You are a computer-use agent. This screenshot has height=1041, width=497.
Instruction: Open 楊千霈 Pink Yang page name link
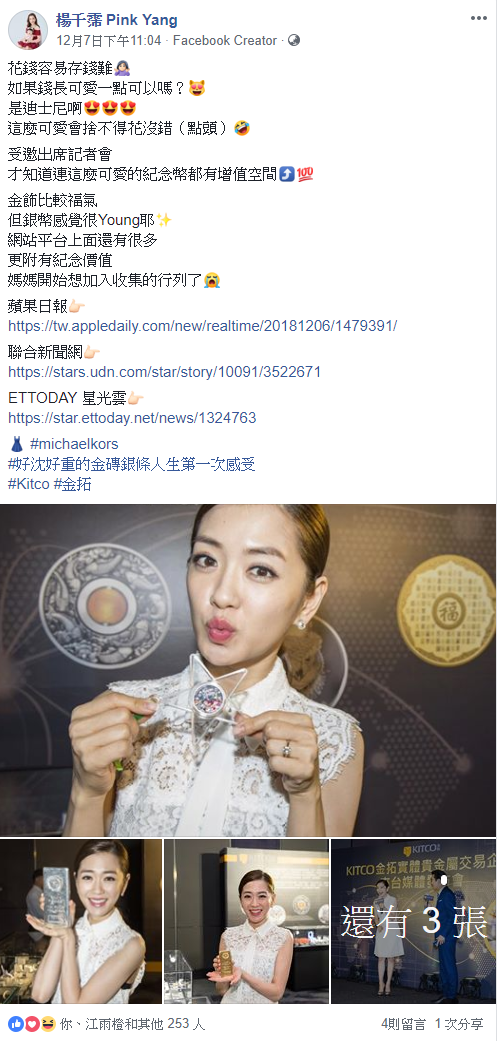point(117,20)
